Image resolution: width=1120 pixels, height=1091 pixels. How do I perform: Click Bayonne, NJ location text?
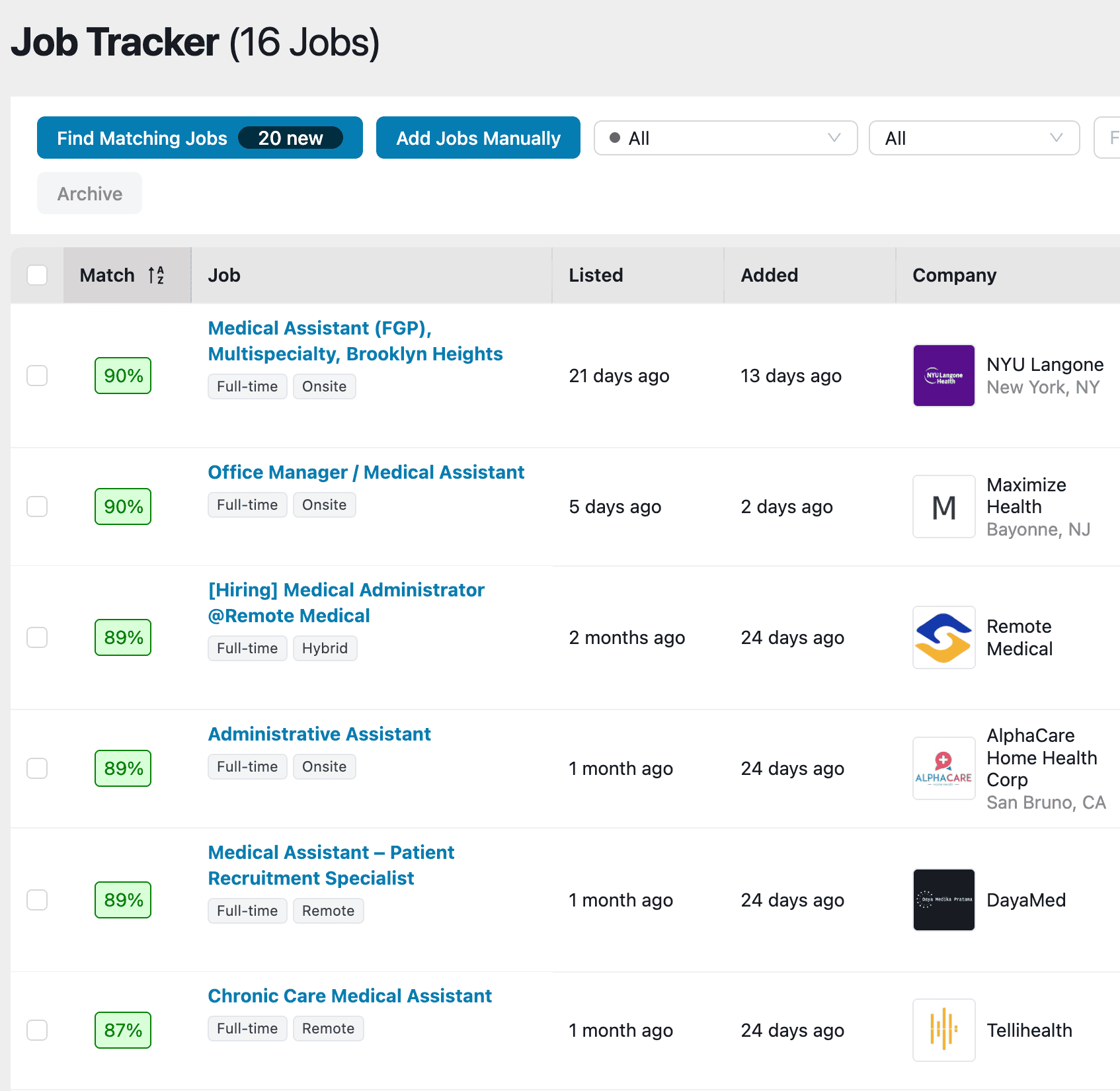1038,529
